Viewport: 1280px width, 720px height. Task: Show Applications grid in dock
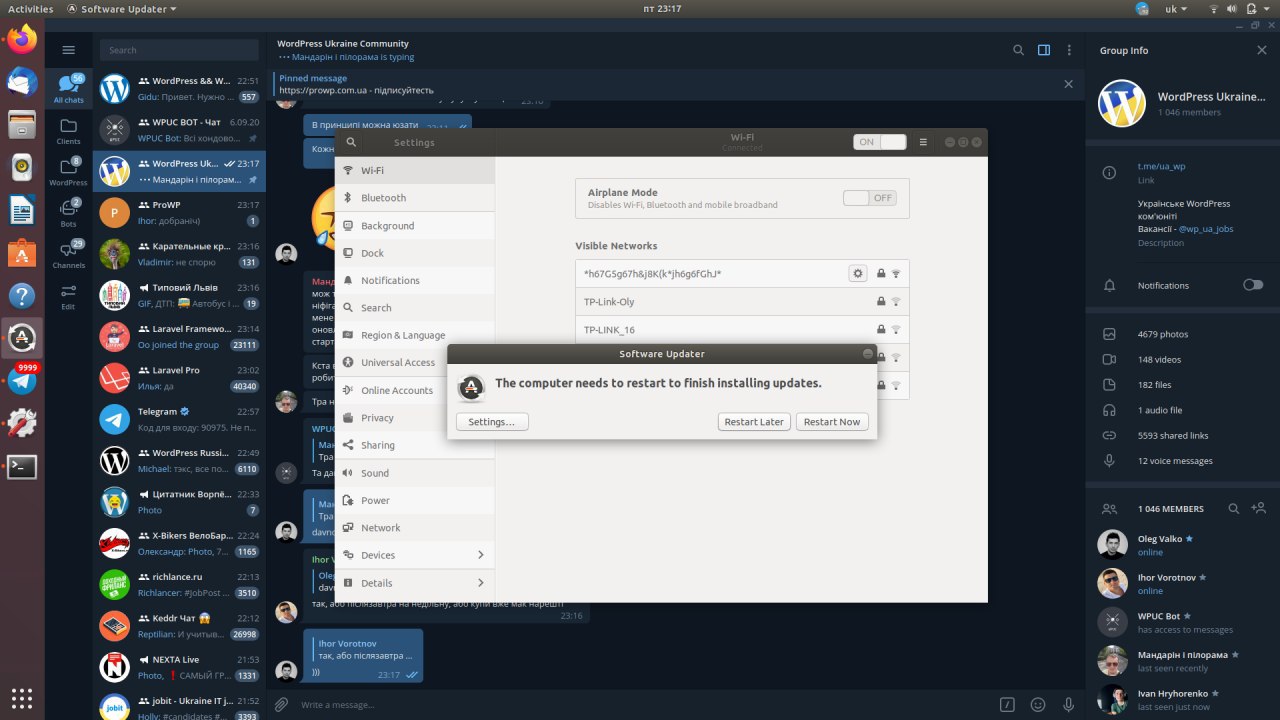[22, 698]
